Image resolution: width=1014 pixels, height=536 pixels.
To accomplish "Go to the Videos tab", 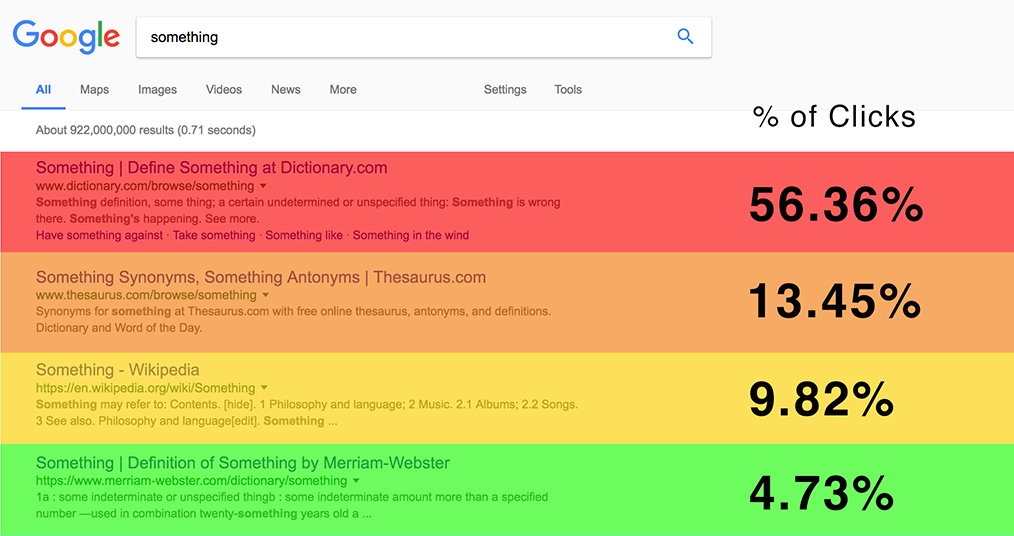I will pyautogui.click(x=224, y=90).
